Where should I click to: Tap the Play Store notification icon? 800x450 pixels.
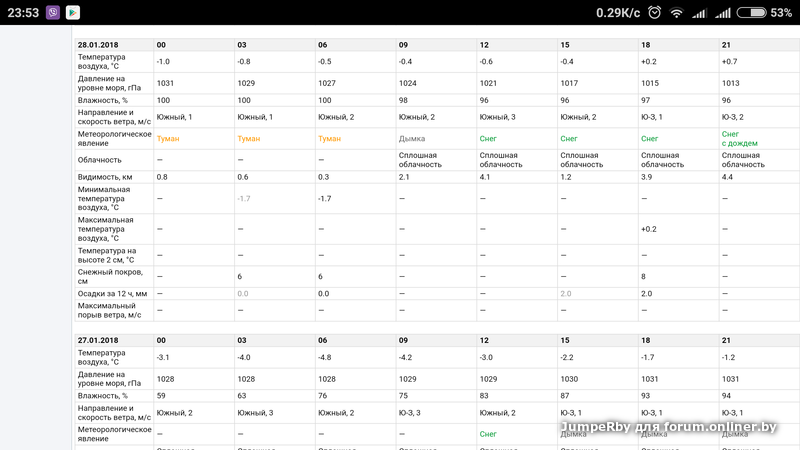73,12
